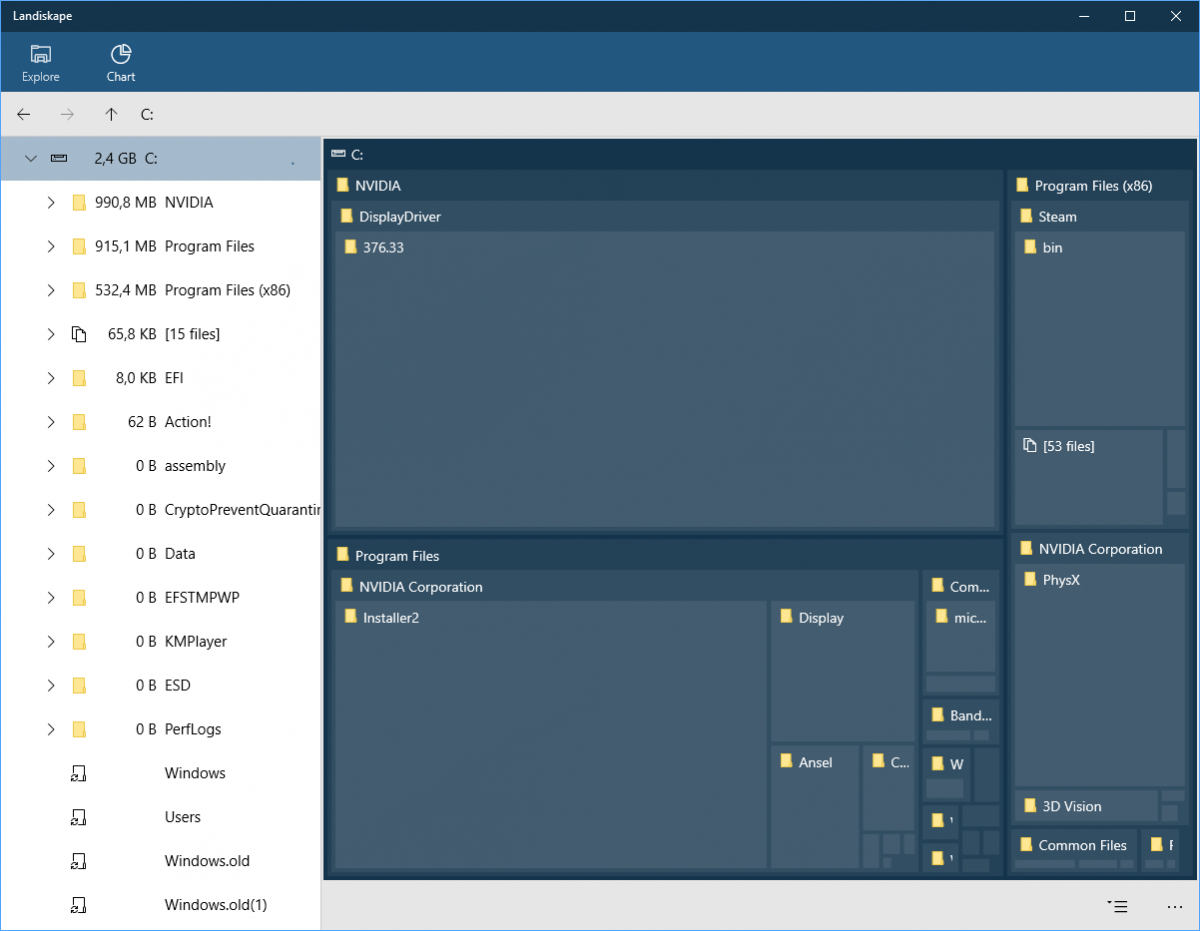Select the Explore toolbar icon
1200x931 pixels.
[40, 61]
